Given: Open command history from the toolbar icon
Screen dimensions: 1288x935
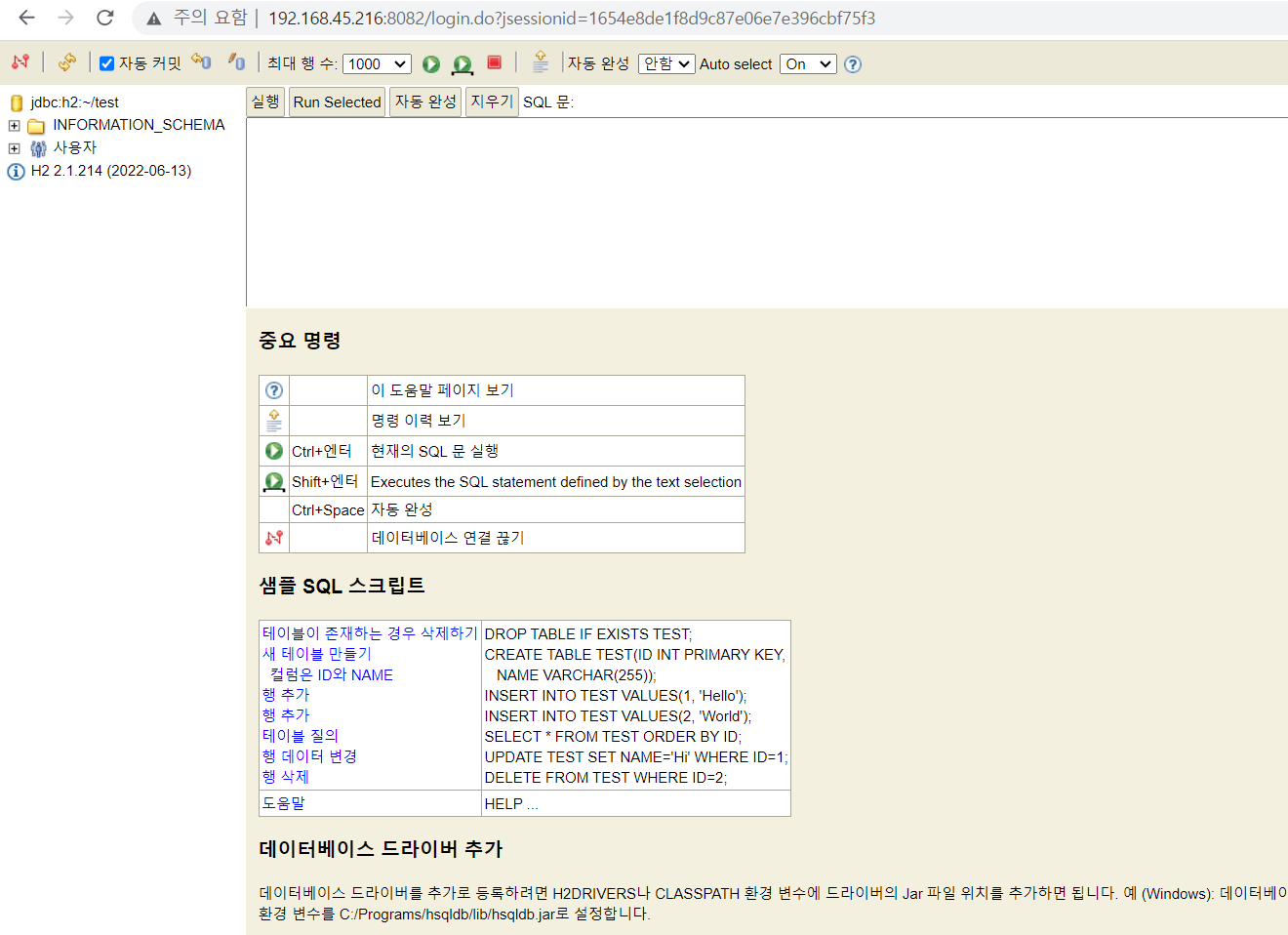Looking at the screenshot, I should click(541, 62).
